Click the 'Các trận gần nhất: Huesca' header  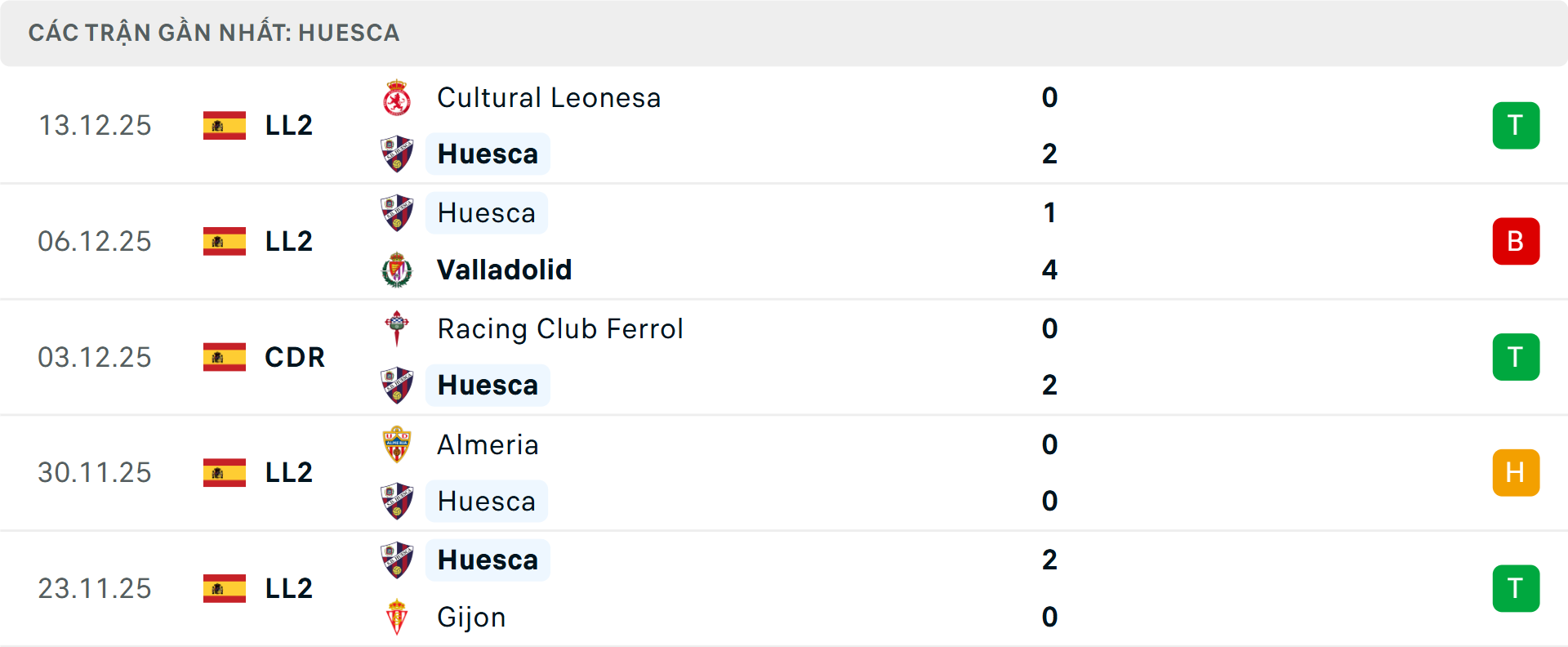pyautogui.click(x=214, y=33)
